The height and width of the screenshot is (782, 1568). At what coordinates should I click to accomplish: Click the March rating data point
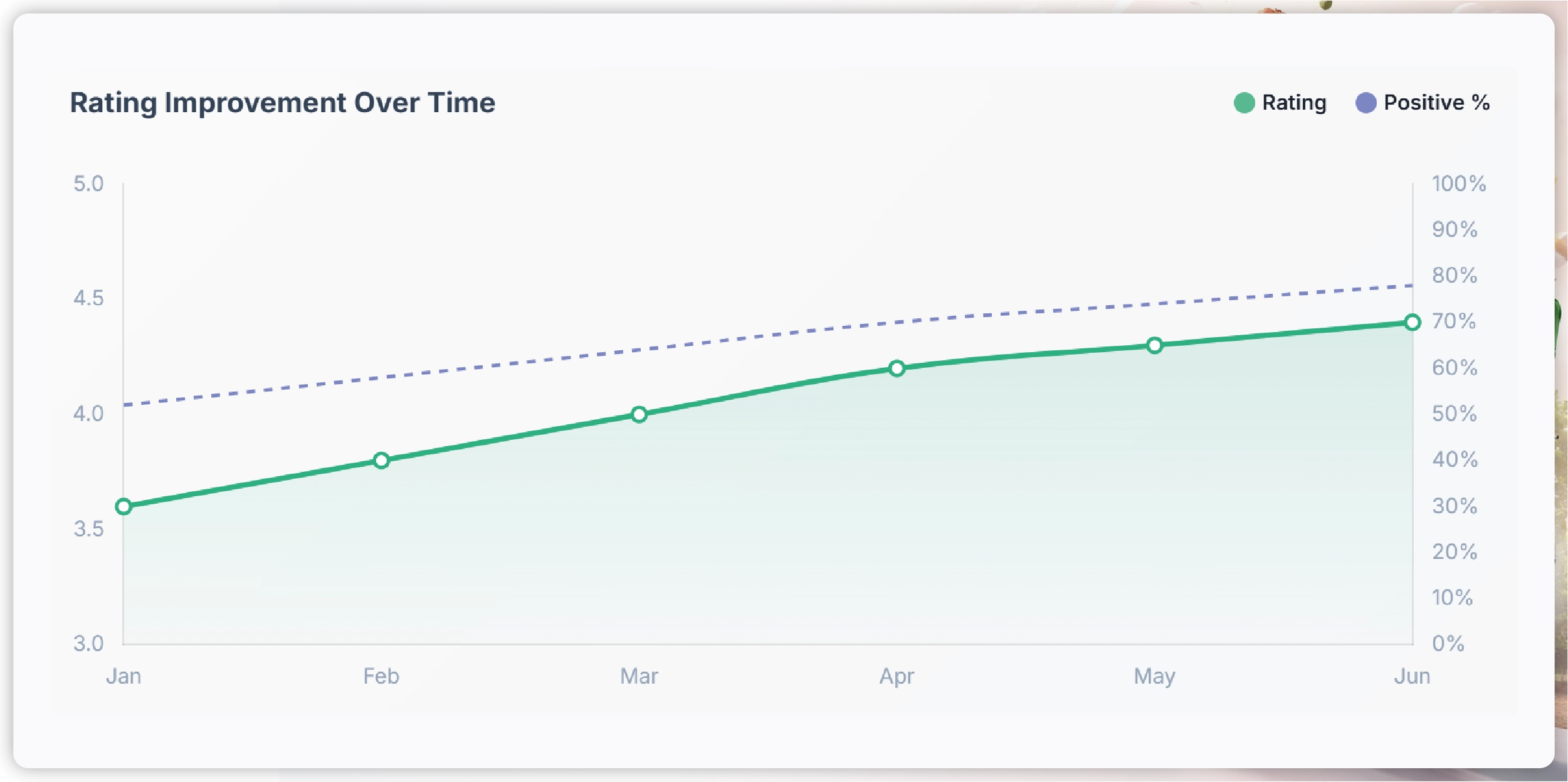[639, 414]
